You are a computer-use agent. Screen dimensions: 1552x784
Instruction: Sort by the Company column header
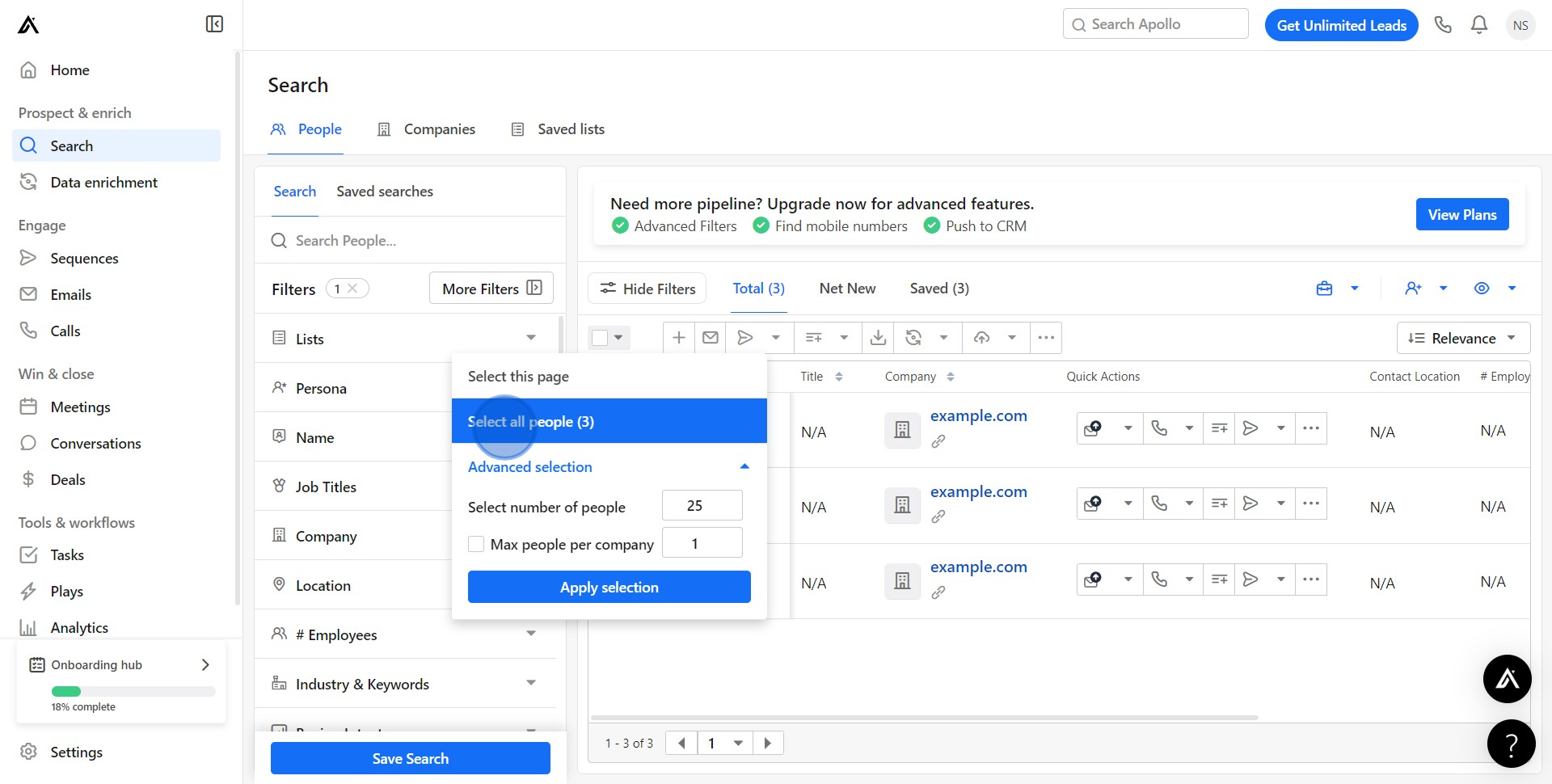(x=920, y=377)
